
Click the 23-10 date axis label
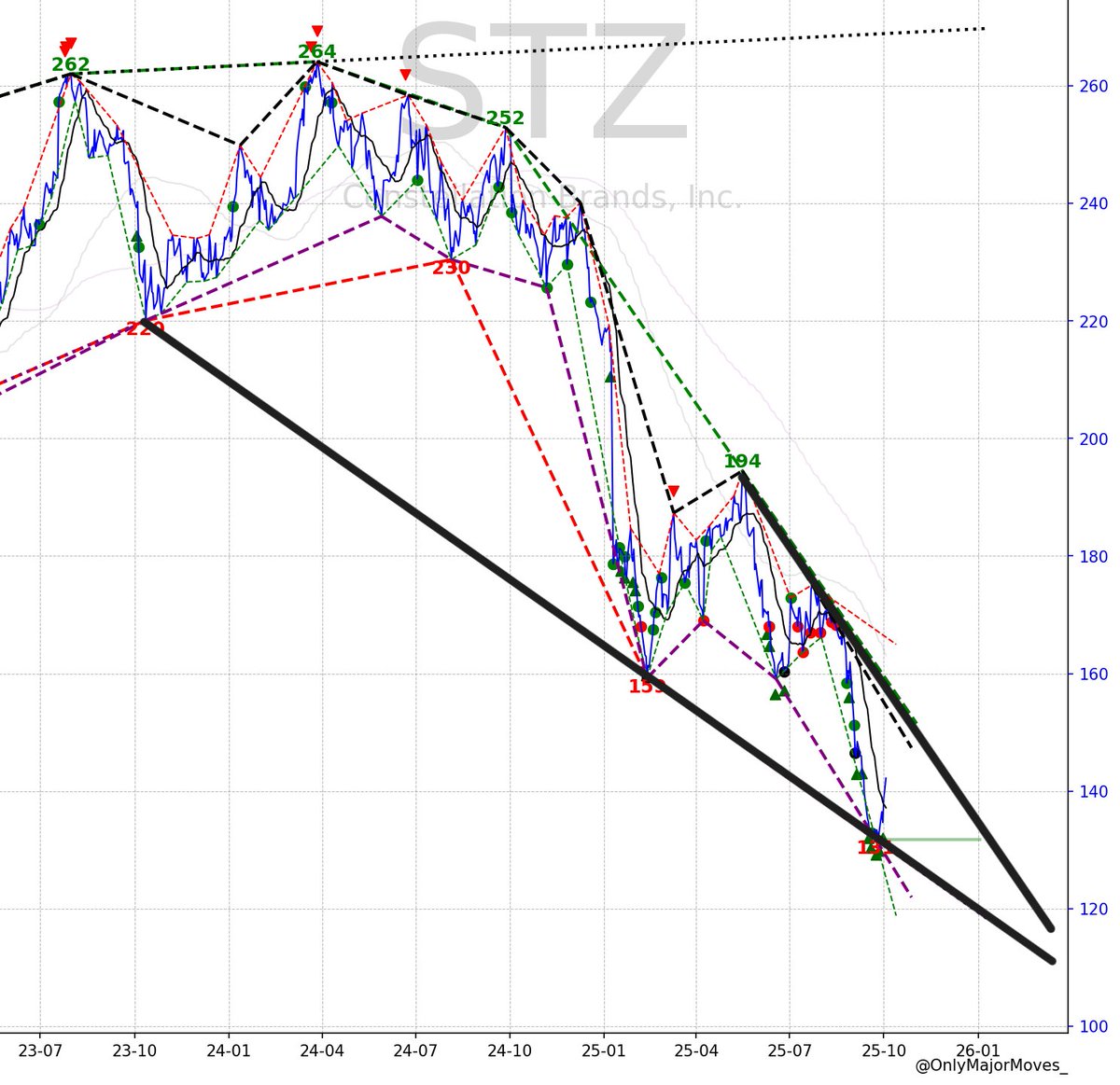(x=134, y=1050)
